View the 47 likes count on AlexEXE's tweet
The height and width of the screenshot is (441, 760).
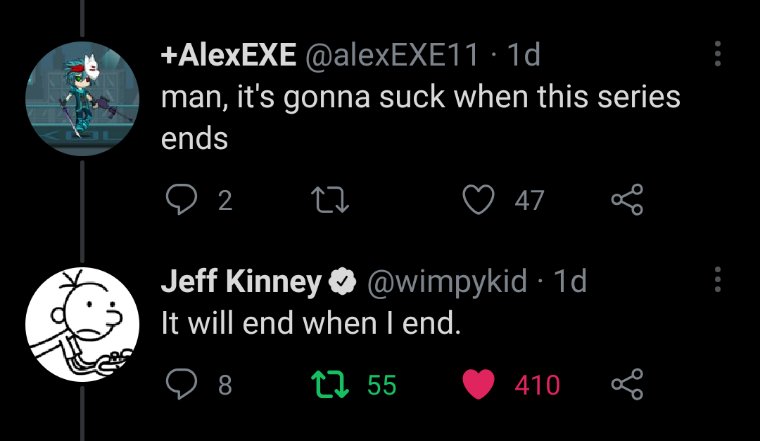(529, 201)
